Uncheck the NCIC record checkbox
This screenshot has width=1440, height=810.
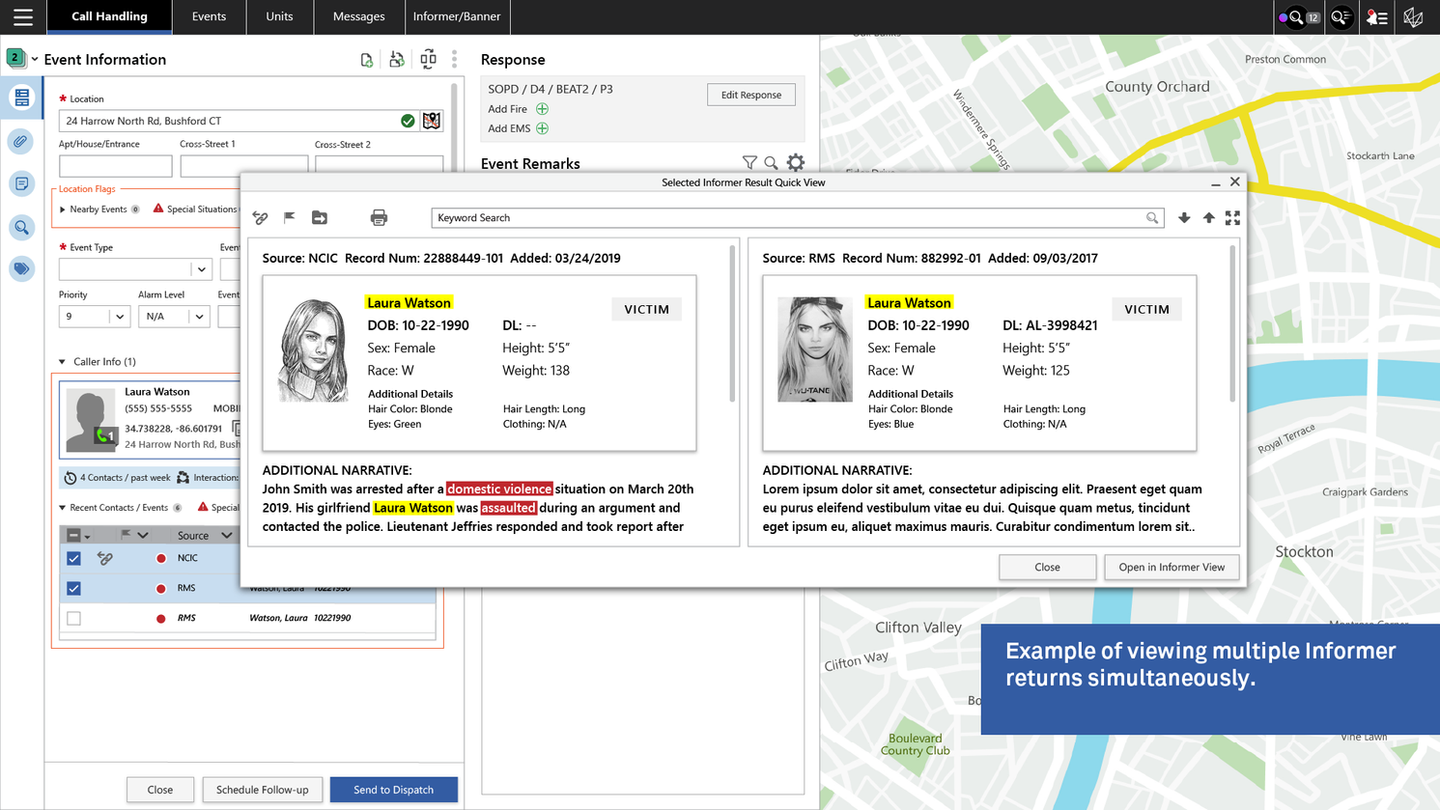74,558
